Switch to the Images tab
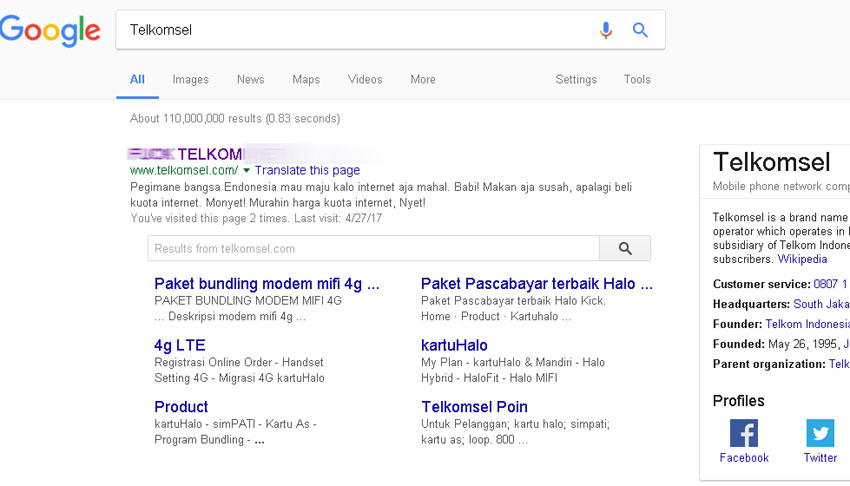The height and width of the screenshot is (486, 850). (x=190, y=80)
